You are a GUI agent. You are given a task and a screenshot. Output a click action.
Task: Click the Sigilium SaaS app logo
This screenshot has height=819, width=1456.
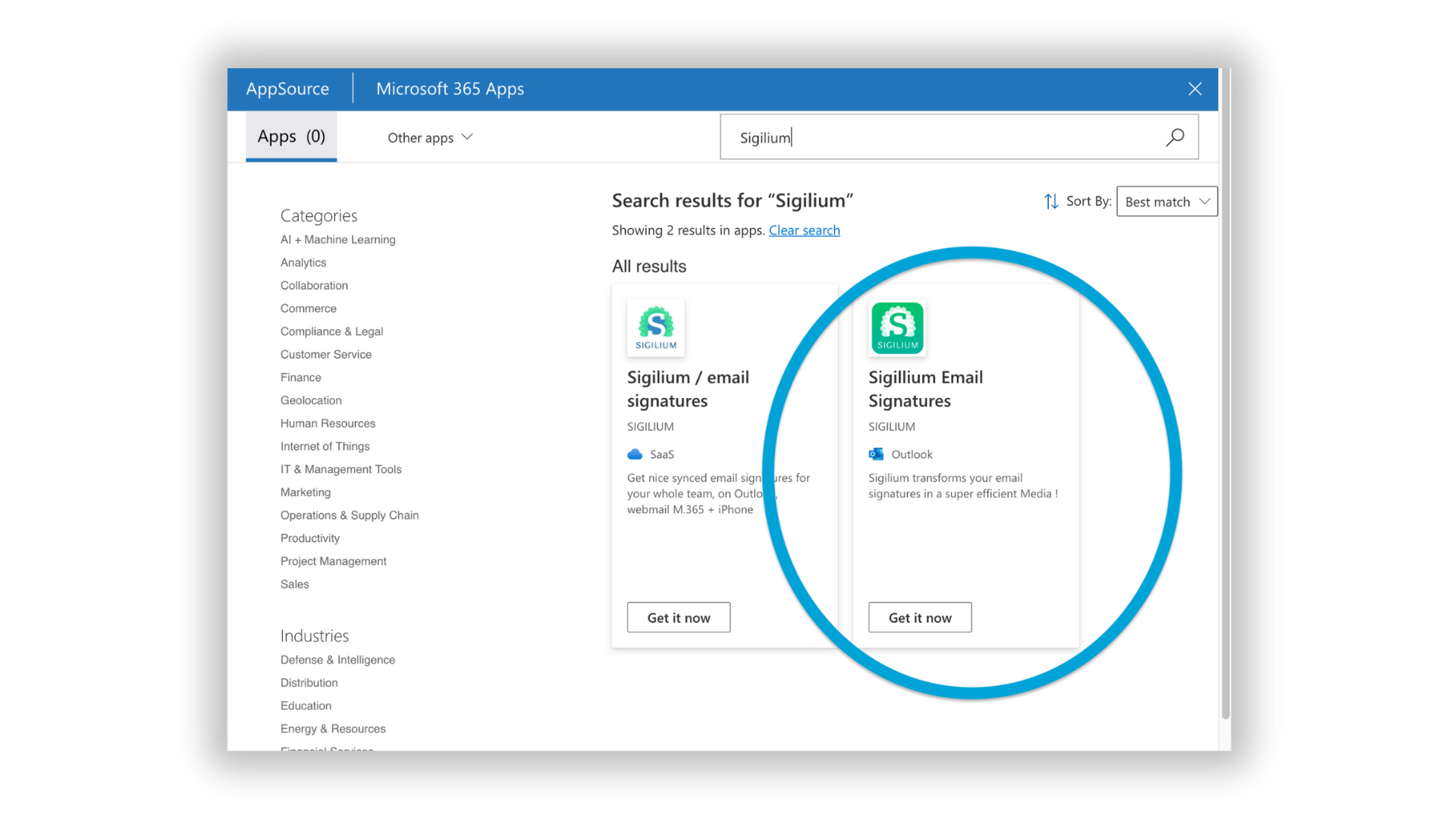click(656, 328)
